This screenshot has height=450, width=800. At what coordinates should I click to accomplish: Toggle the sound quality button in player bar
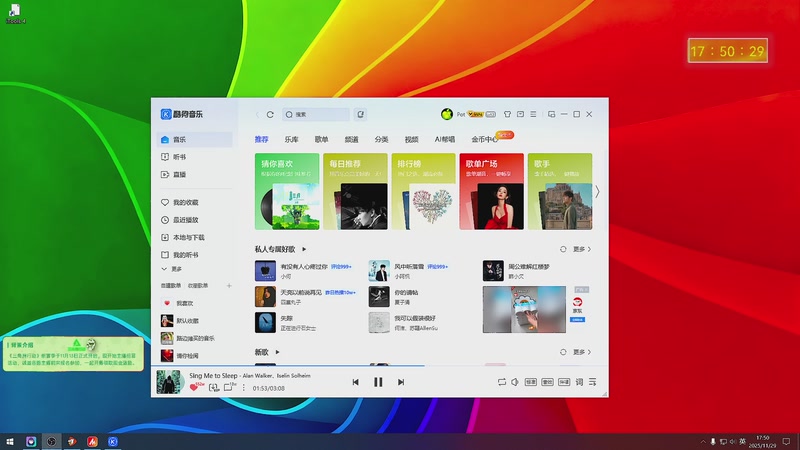pos(531,382)
